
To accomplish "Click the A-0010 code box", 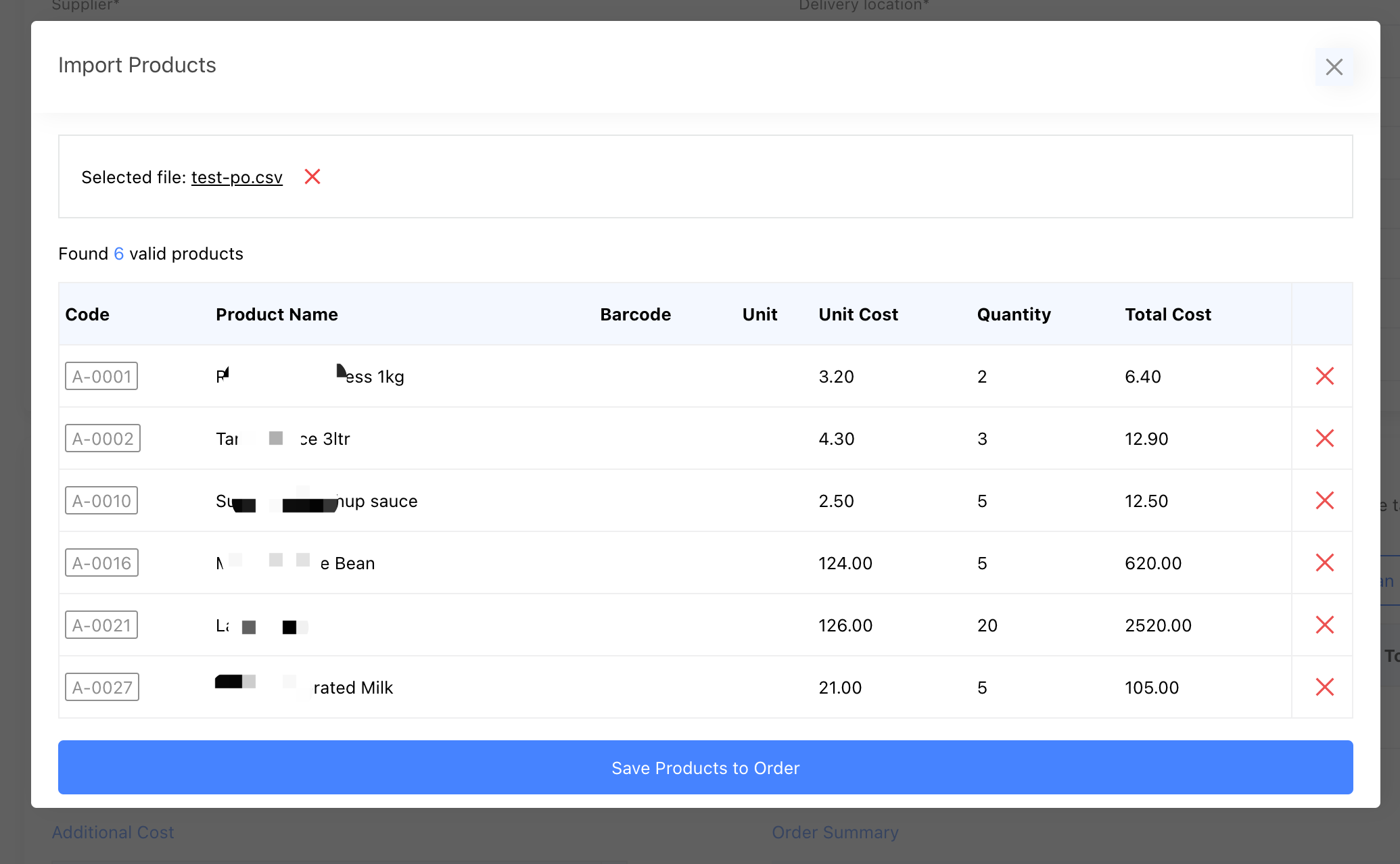I will coord(101,500).
